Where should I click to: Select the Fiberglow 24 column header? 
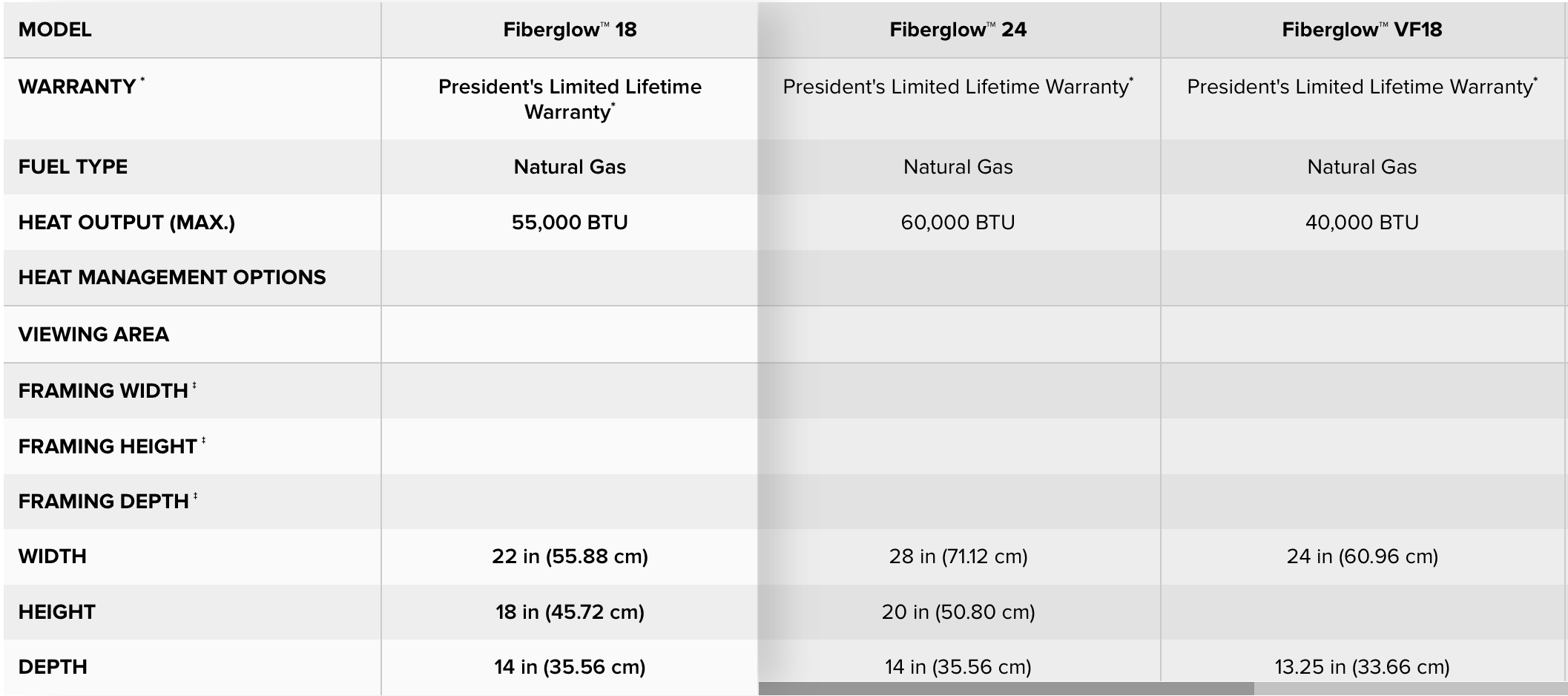pos(958,30)
